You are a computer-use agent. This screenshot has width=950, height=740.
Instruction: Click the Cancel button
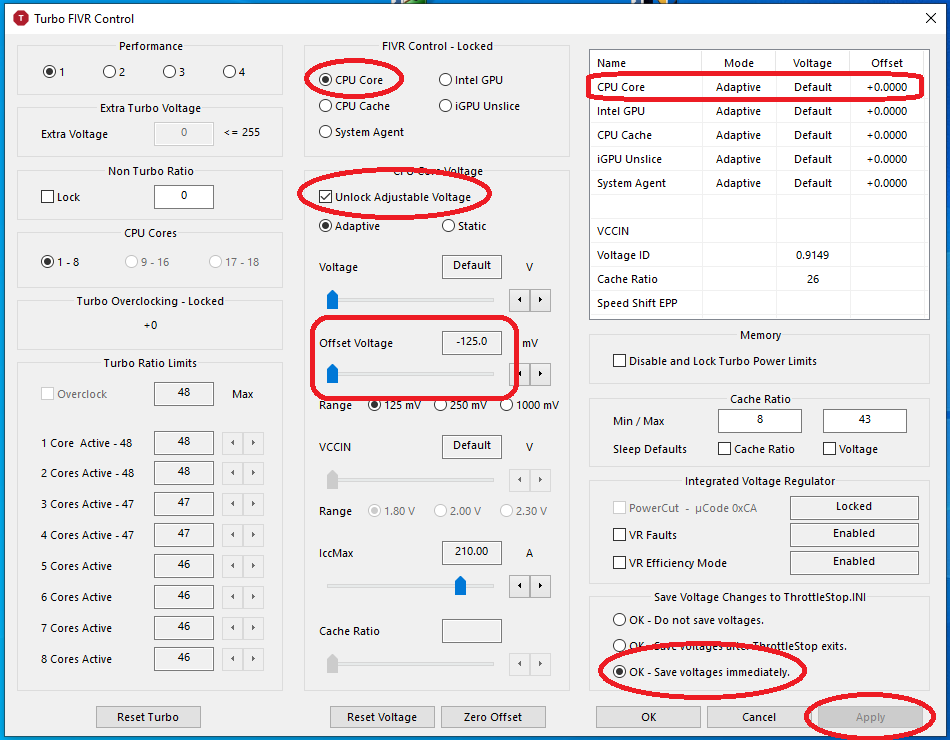pyautogui.click(x=759, y=717)
